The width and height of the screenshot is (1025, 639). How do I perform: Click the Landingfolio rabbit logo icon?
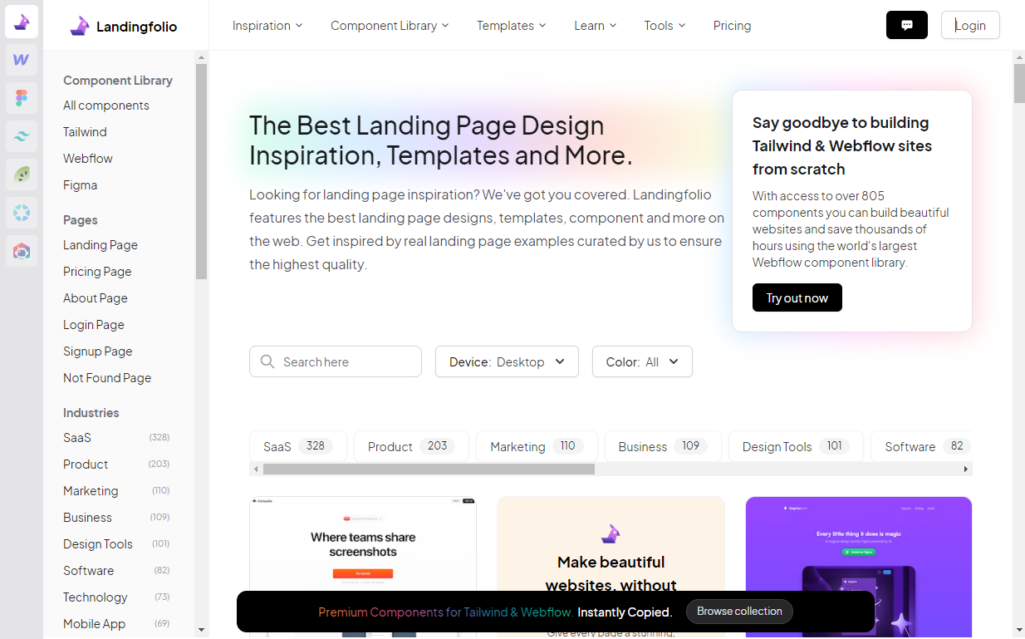[80, 24]
